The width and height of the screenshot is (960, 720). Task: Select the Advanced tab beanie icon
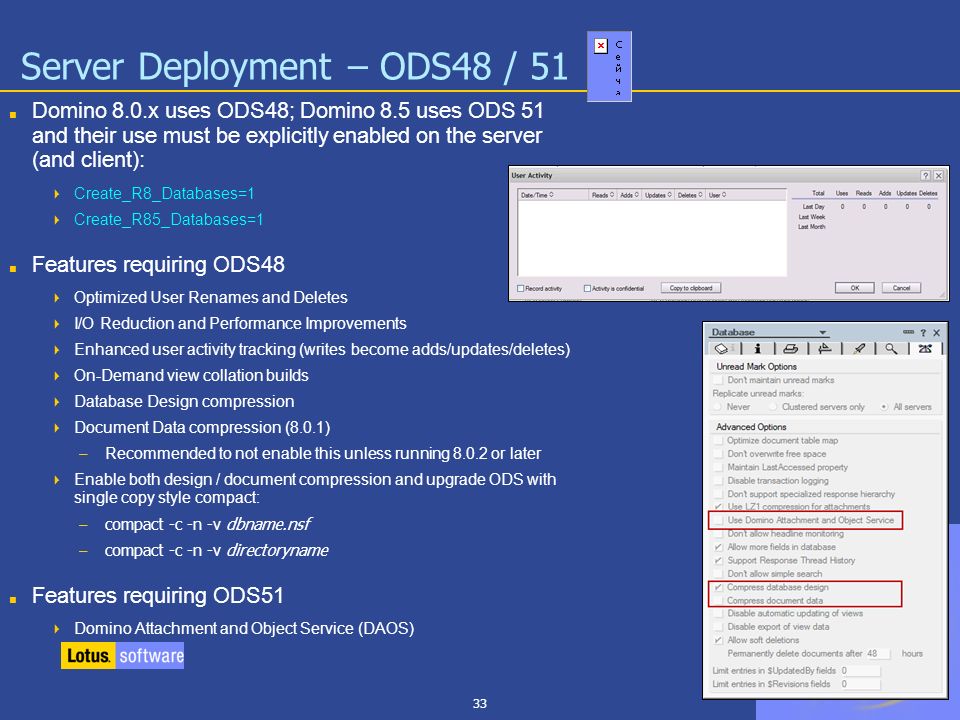(x=925, y=348)
